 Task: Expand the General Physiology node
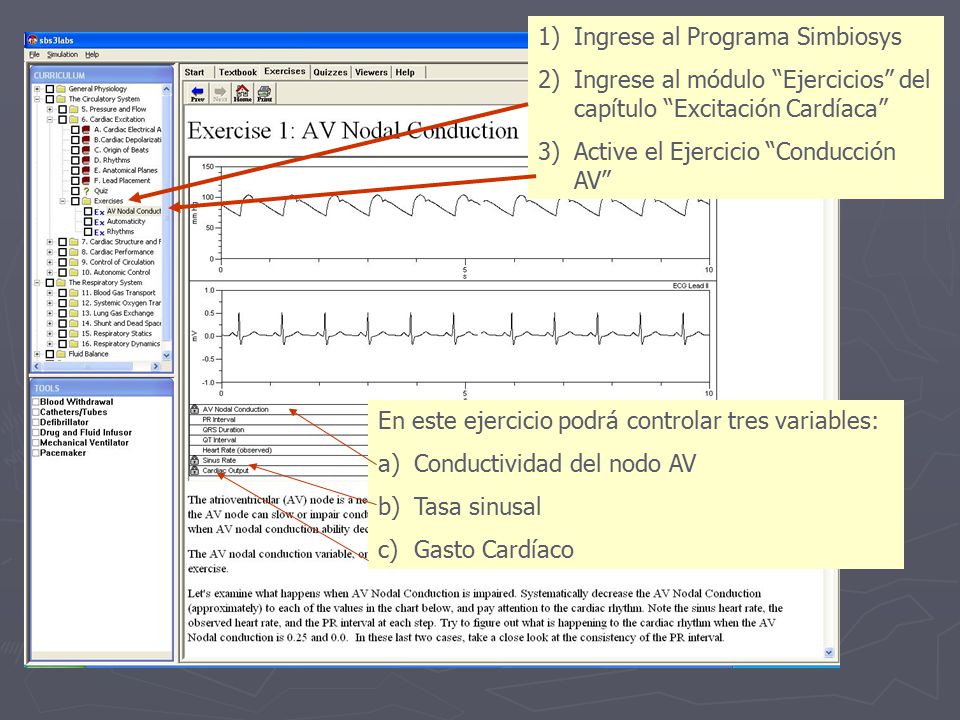point(37,89)
